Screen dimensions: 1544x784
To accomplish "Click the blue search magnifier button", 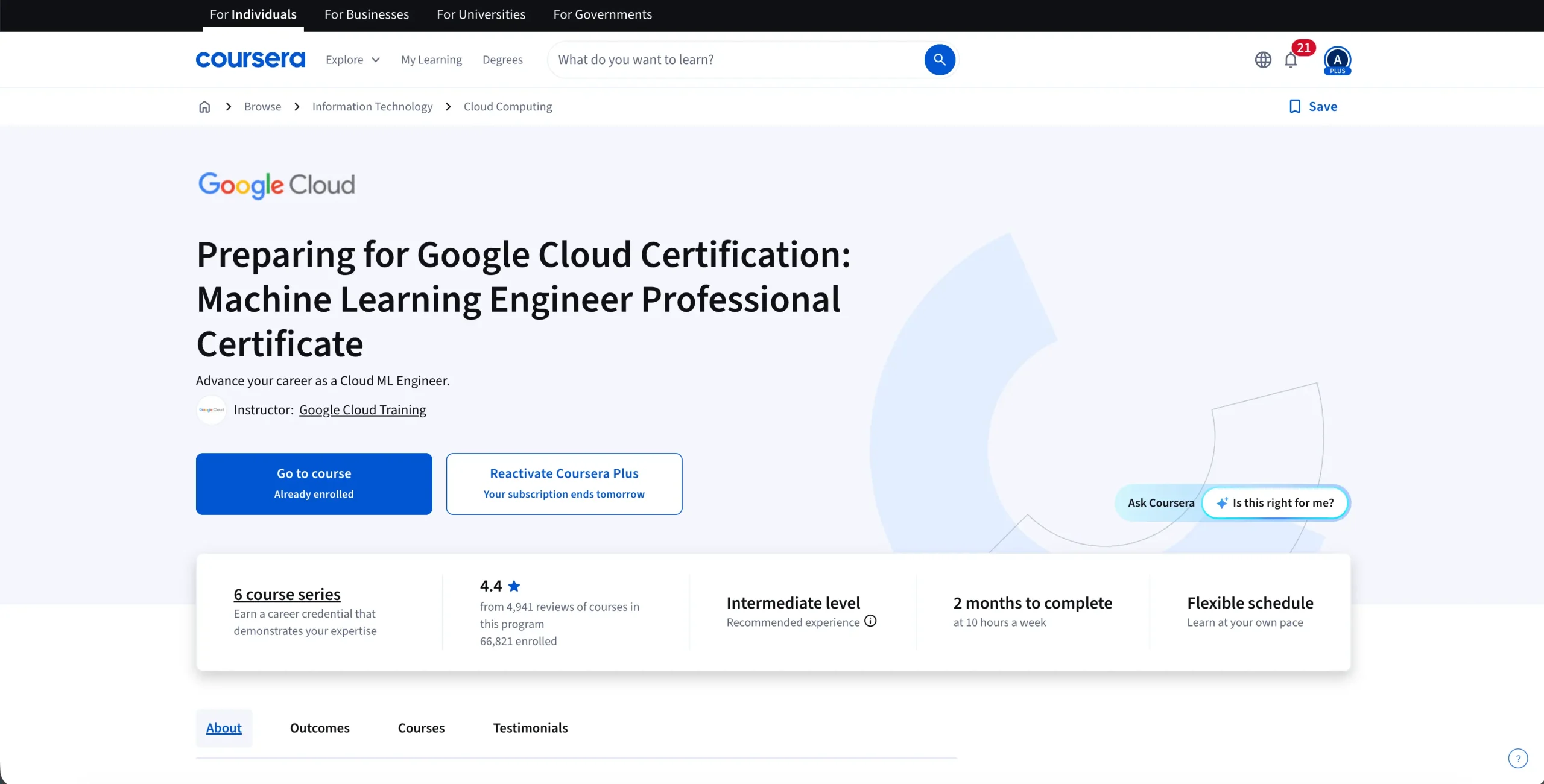I will (x=939, y=60).
